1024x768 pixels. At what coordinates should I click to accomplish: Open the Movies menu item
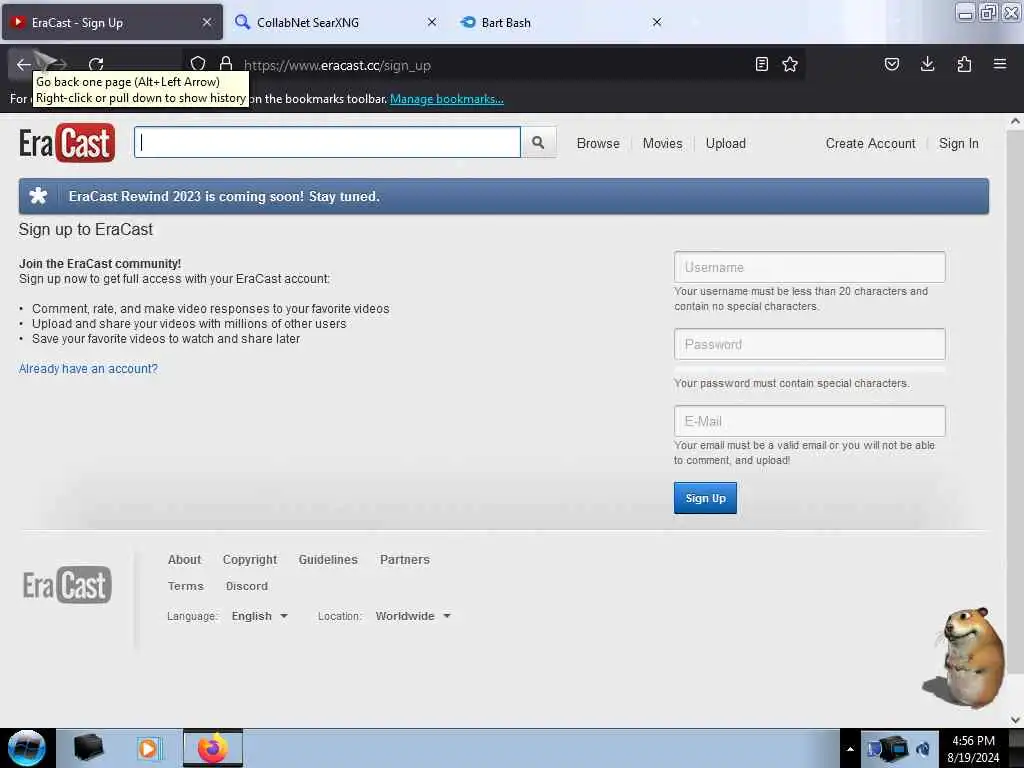(662, 144)
